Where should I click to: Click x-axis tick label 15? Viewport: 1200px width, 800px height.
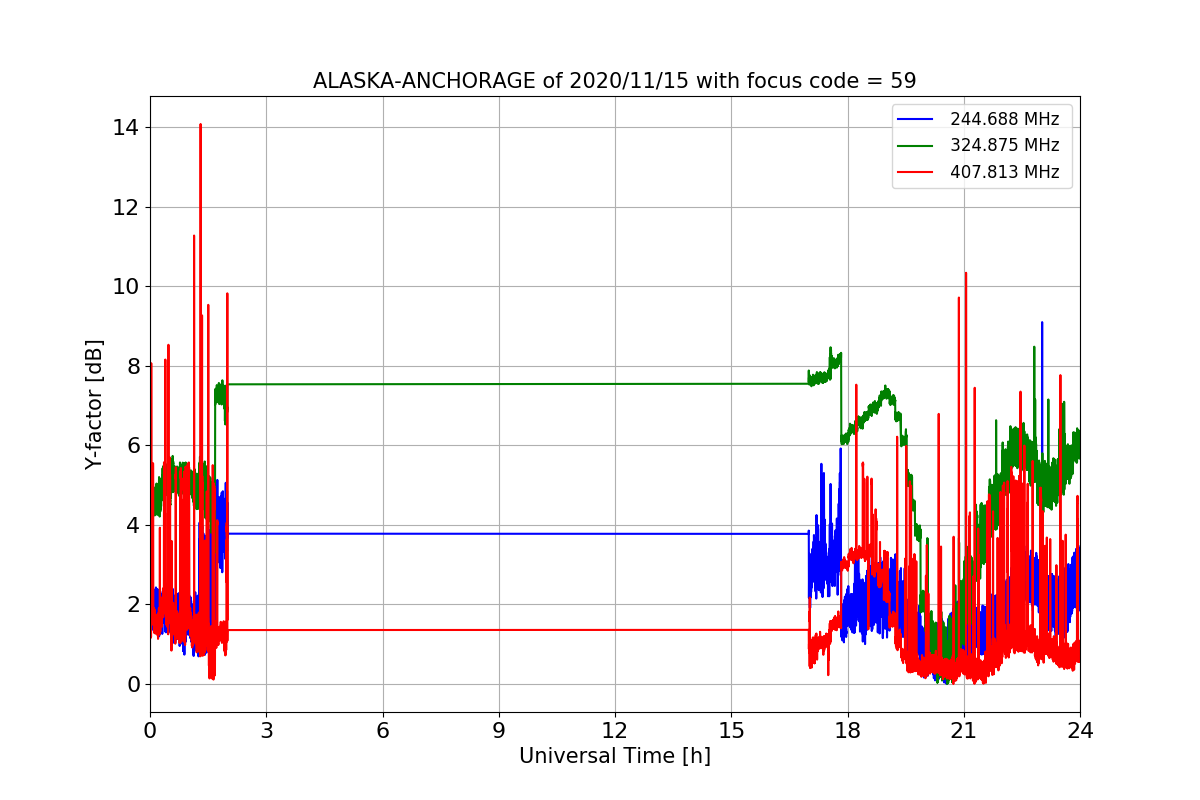point(731,731)
